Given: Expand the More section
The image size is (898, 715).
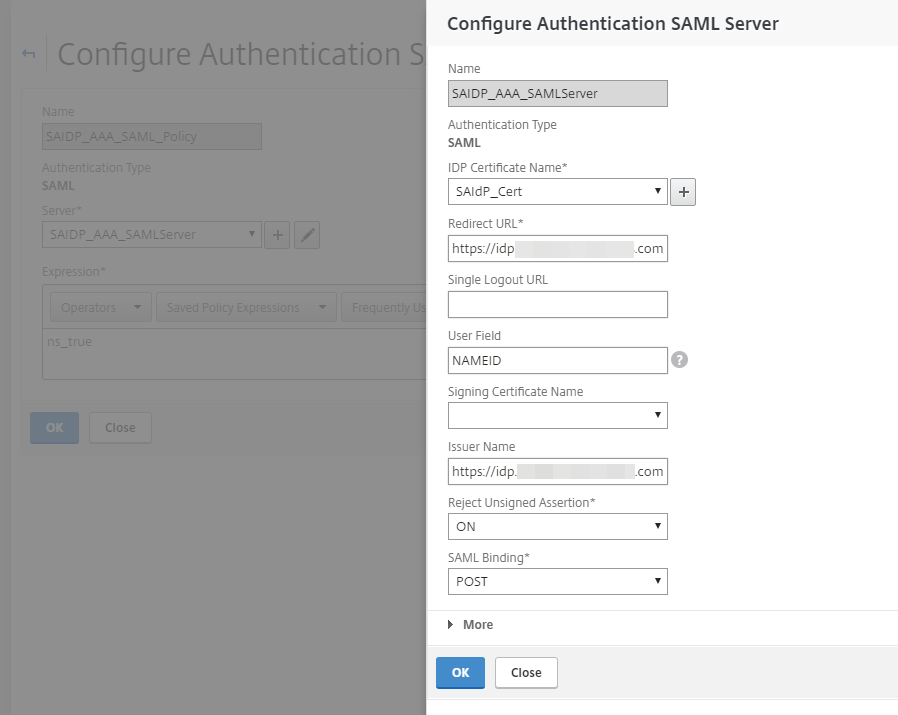Looking at the screenshot, I should tap(470, 624).
